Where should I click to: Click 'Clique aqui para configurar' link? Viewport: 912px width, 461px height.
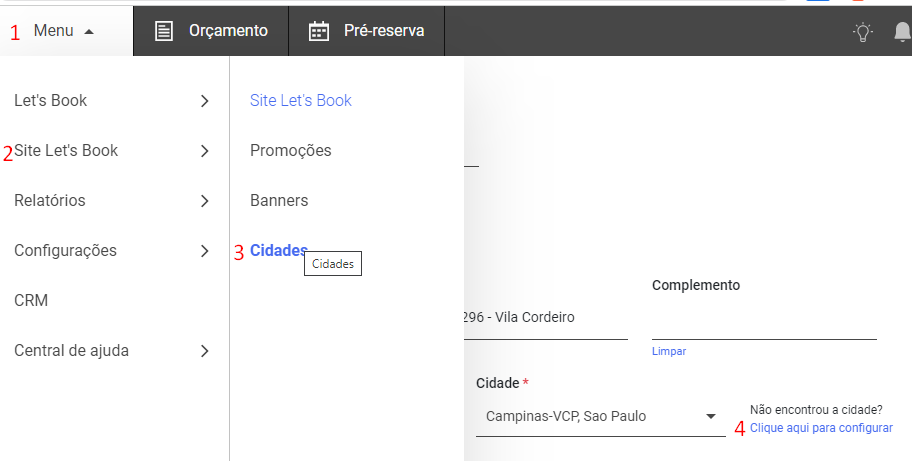[821, 428]
